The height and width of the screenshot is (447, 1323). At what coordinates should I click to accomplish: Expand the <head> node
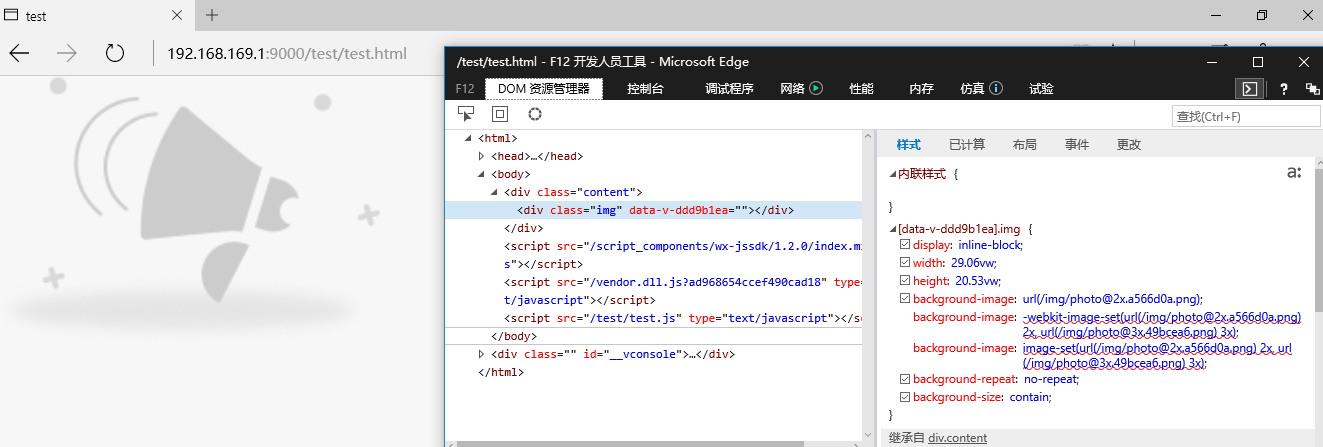[481, 156]
